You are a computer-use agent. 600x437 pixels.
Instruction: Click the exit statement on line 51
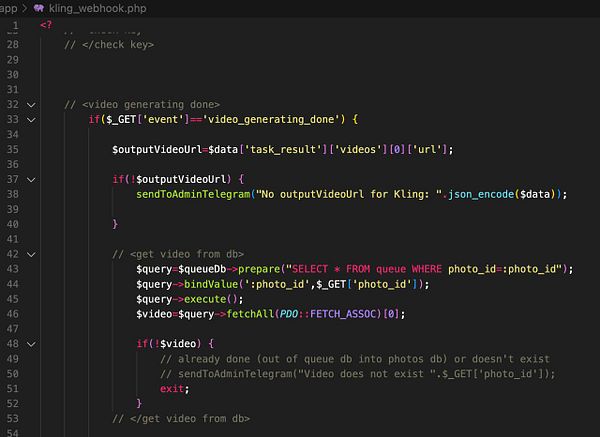pyautogui.click(x=172, y=389)
